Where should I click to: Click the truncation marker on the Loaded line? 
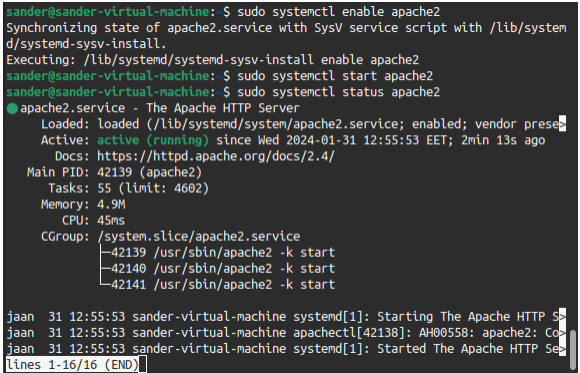562,124
